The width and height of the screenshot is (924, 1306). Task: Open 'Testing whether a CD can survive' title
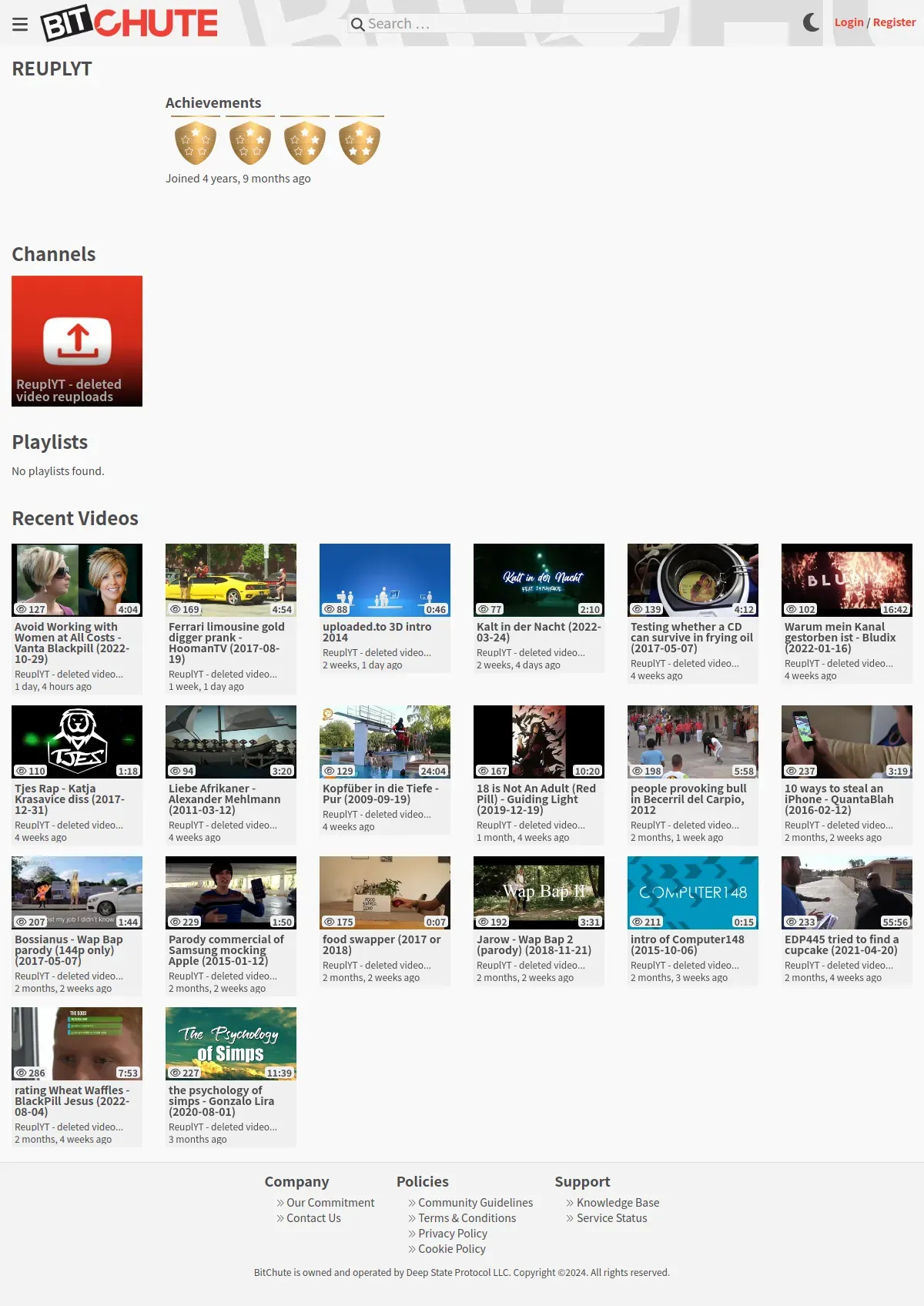click(691, 638)
